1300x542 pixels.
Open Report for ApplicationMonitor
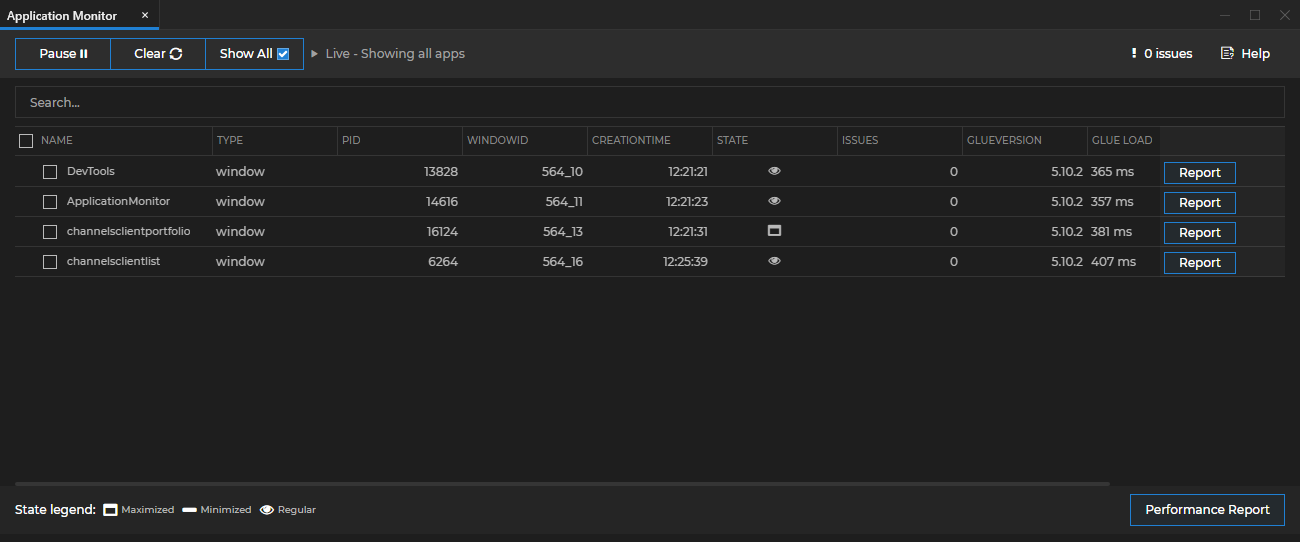[x=1200, y=203]
